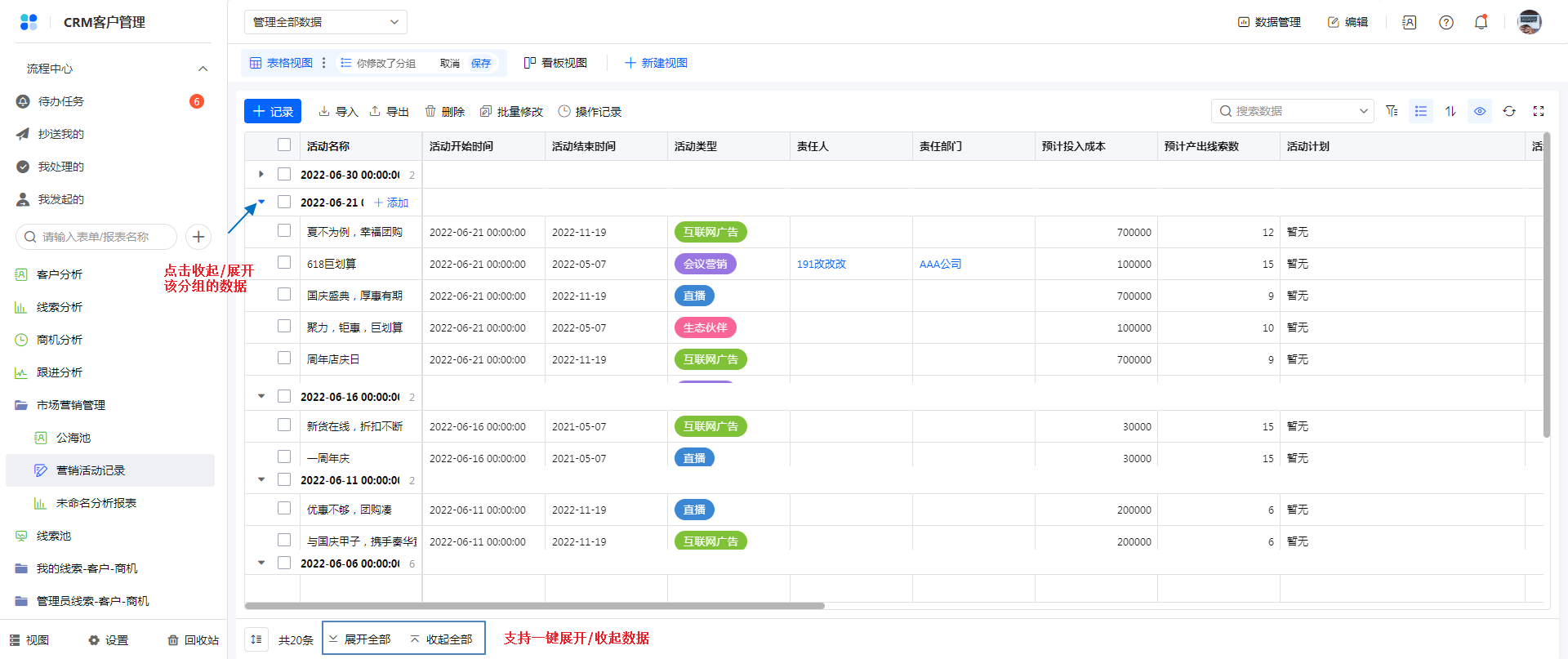The height and width of the screenshot is (659, 1568).
Task: Select the checkbox for 618巨划算 row
Action: point(284,263)
